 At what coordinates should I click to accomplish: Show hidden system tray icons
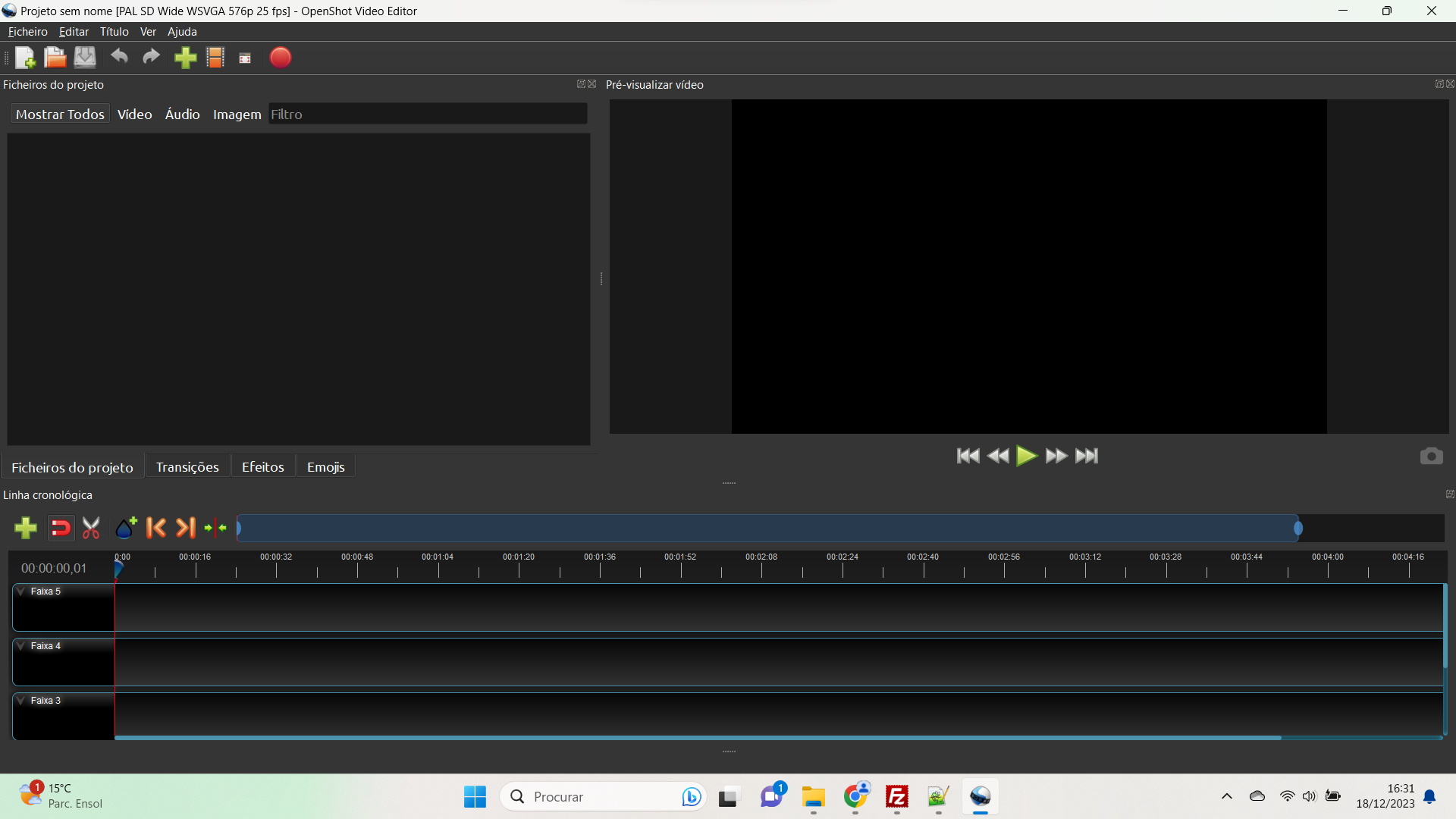[1227, 796]
